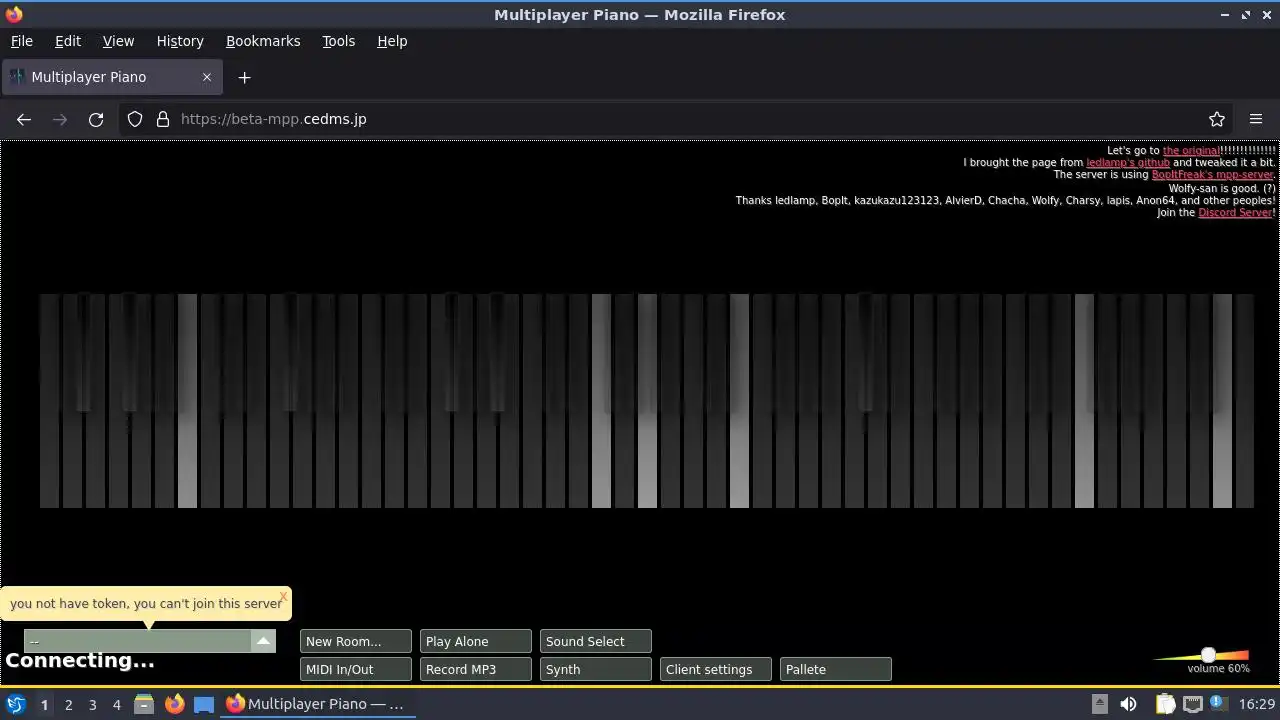The height and width of the screenshot is (720, 1280).
Task: Open the clipboard manager tray icon
Action: [1165, 704]
